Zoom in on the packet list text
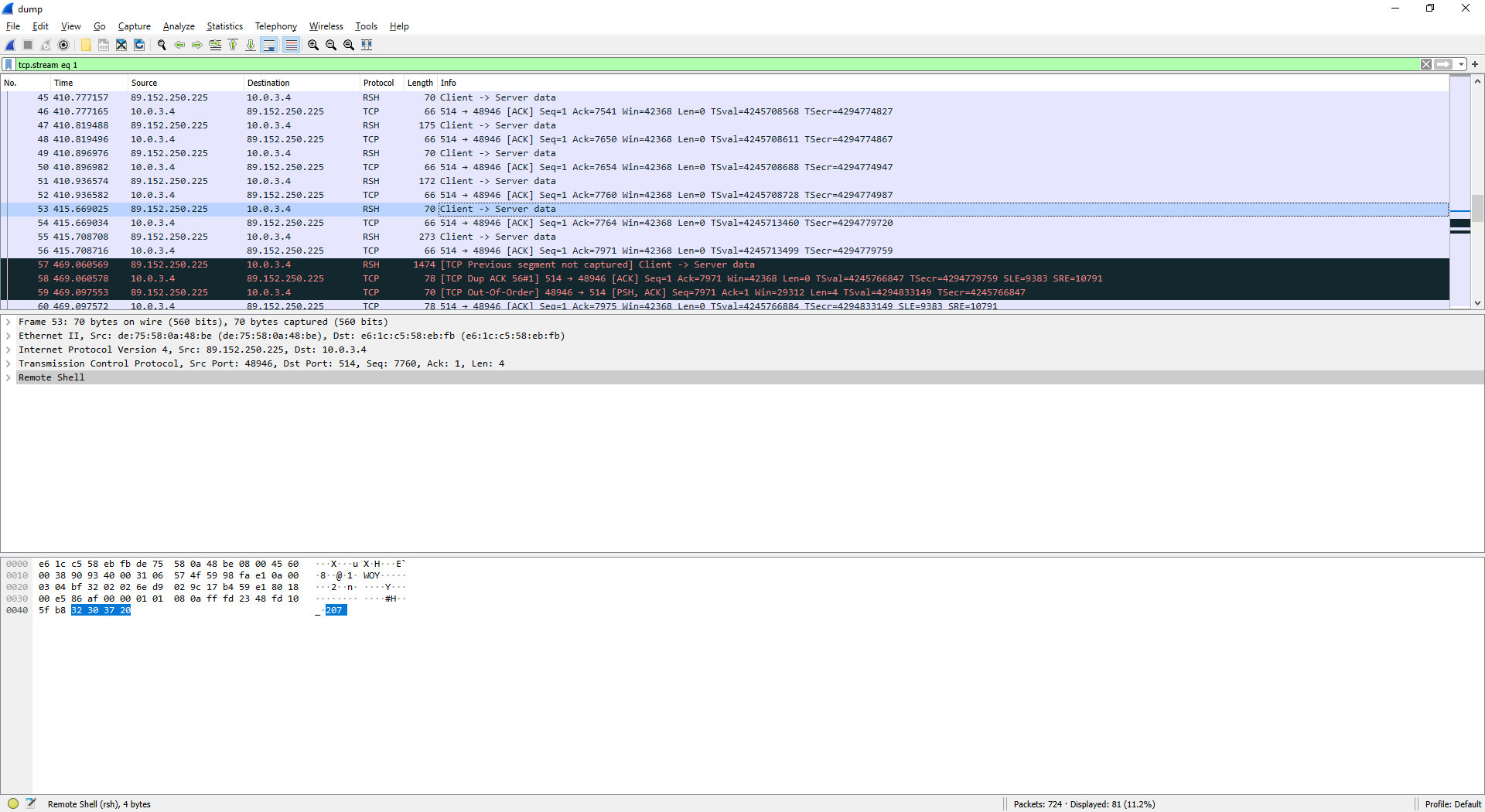 point(313,44)
